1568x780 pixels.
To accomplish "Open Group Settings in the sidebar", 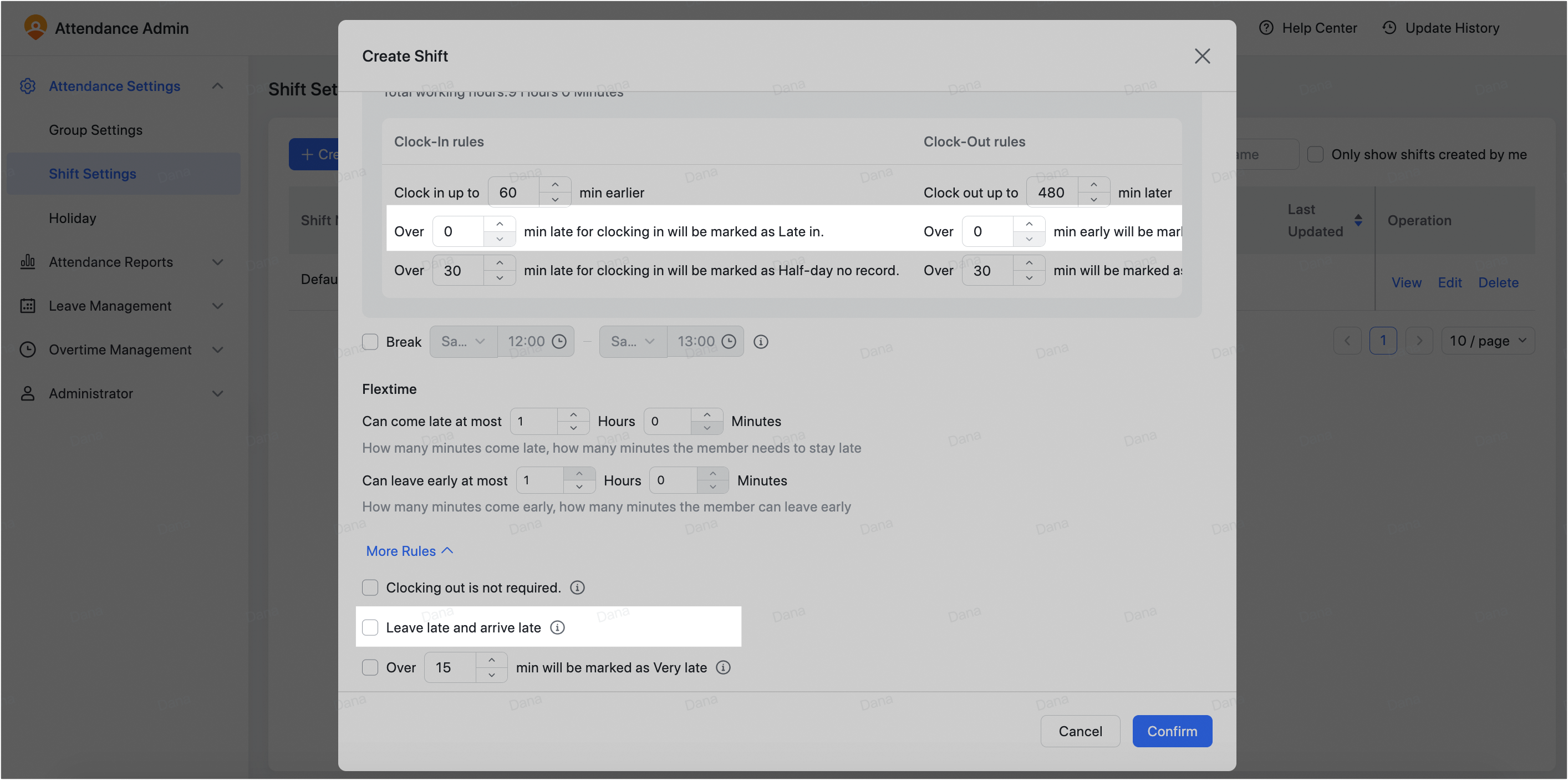I will coord(95,130).
